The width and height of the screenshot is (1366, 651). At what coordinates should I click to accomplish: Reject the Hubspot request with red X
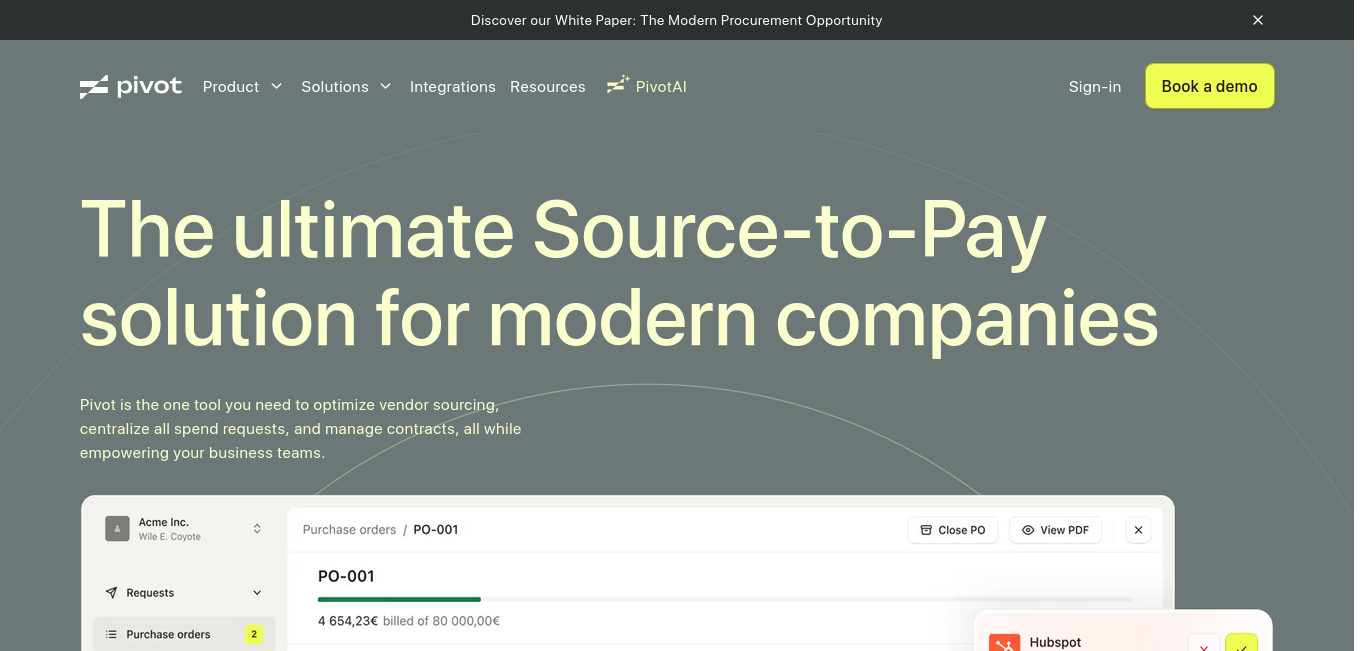tap(1204, 645)
